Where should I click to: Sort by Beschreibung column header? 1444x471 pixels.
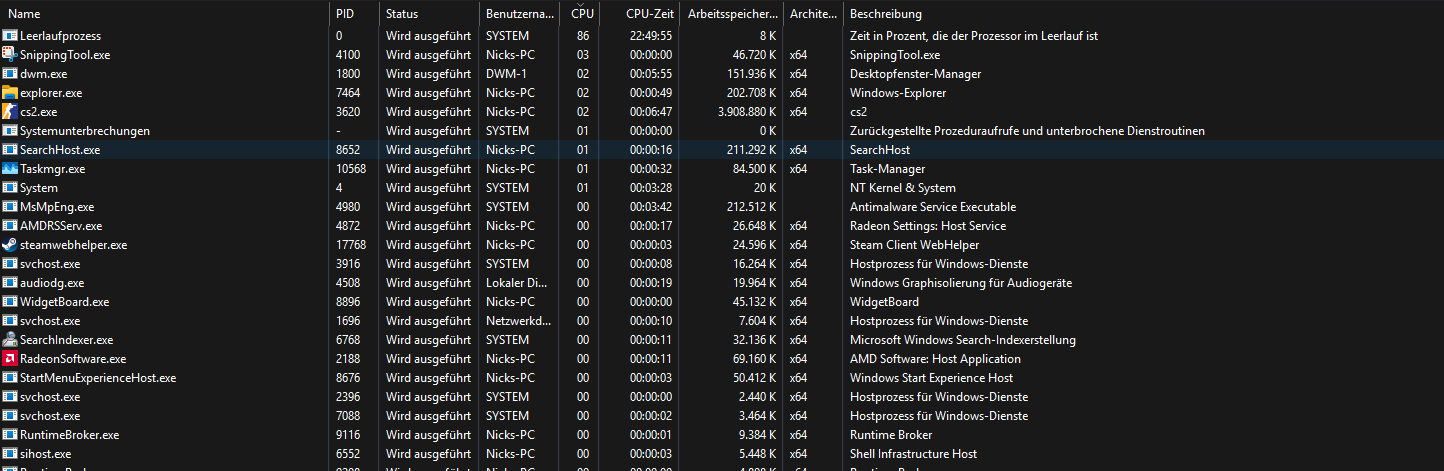coord(1144,14)
